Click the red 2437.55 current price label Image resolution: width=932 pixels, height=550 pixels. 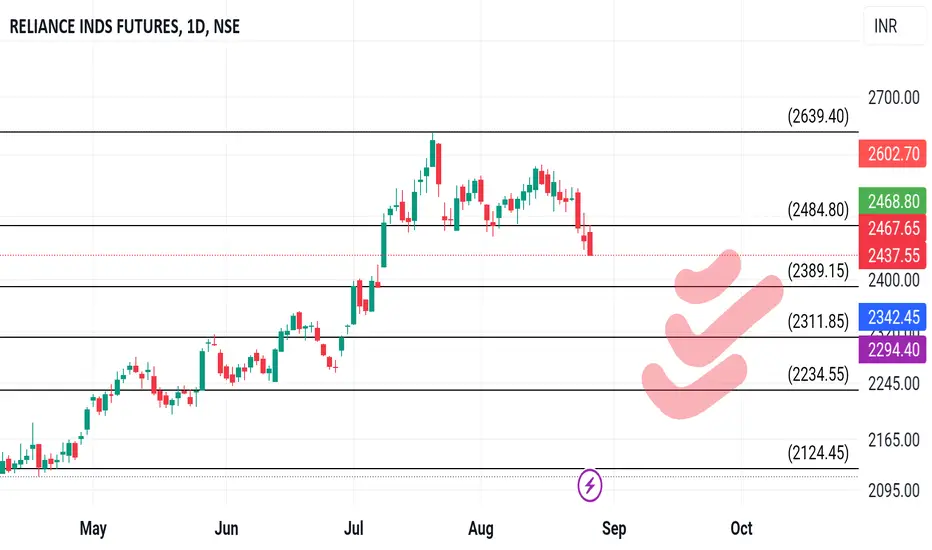pyautogui.click(x=892, y=256)
